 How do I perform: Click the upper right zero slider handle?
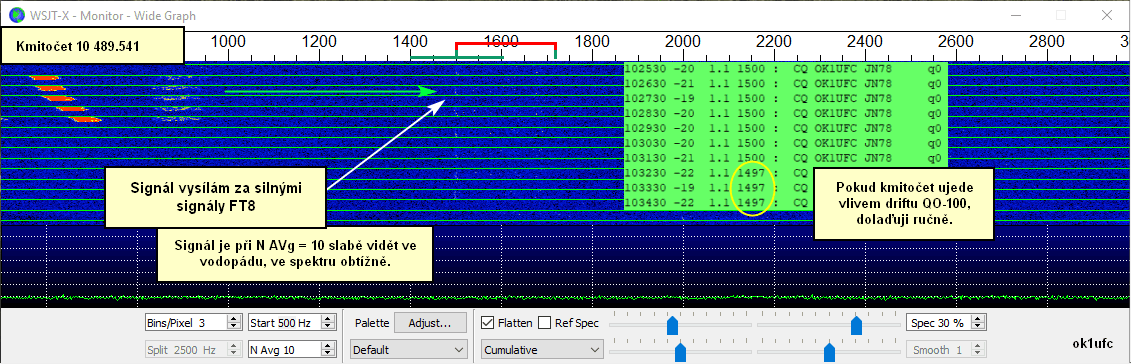(x=856, y=325)
